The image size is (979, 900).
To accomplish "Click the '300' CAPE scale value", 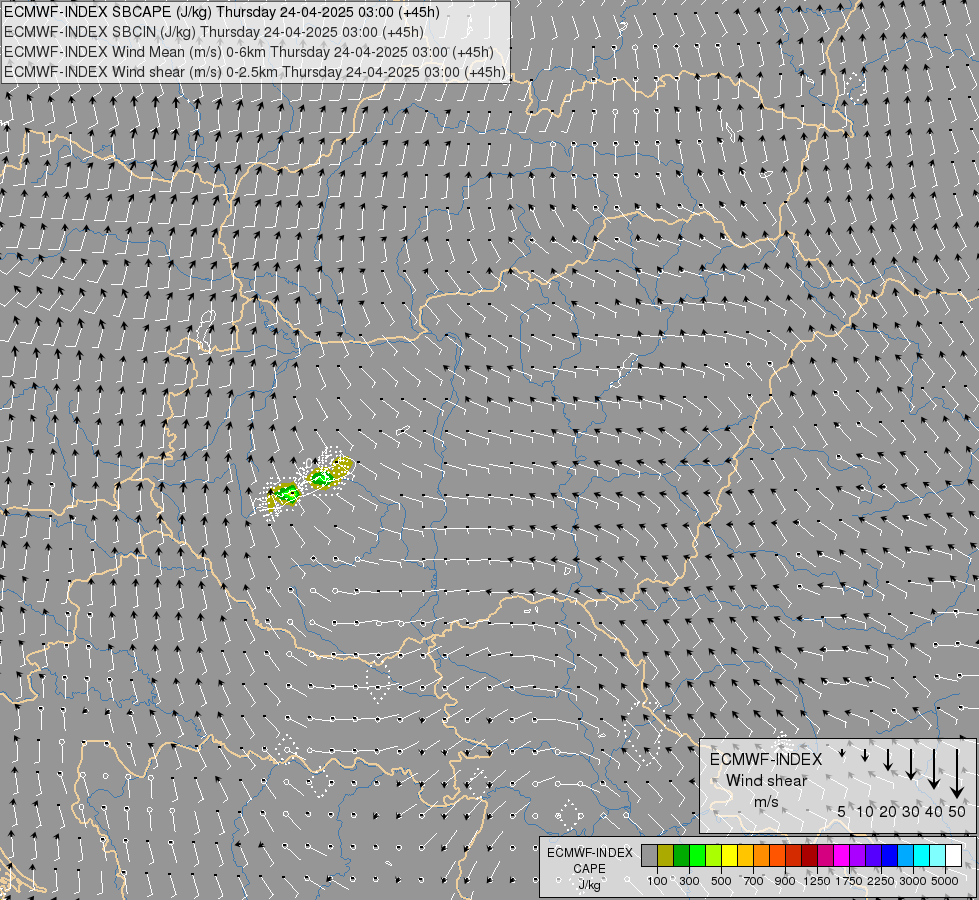I will 689,881.
